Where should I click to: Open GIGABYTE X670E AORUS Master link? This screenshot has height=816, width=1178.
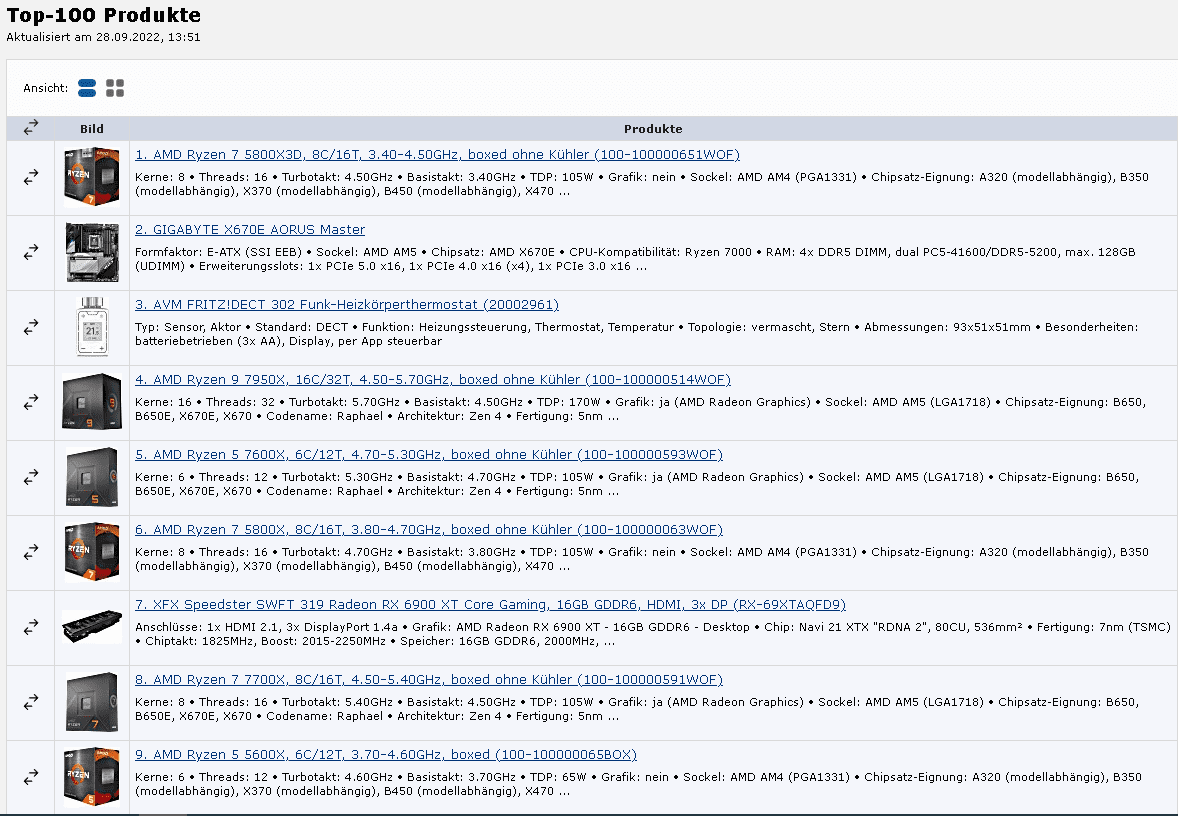(250, 230)
